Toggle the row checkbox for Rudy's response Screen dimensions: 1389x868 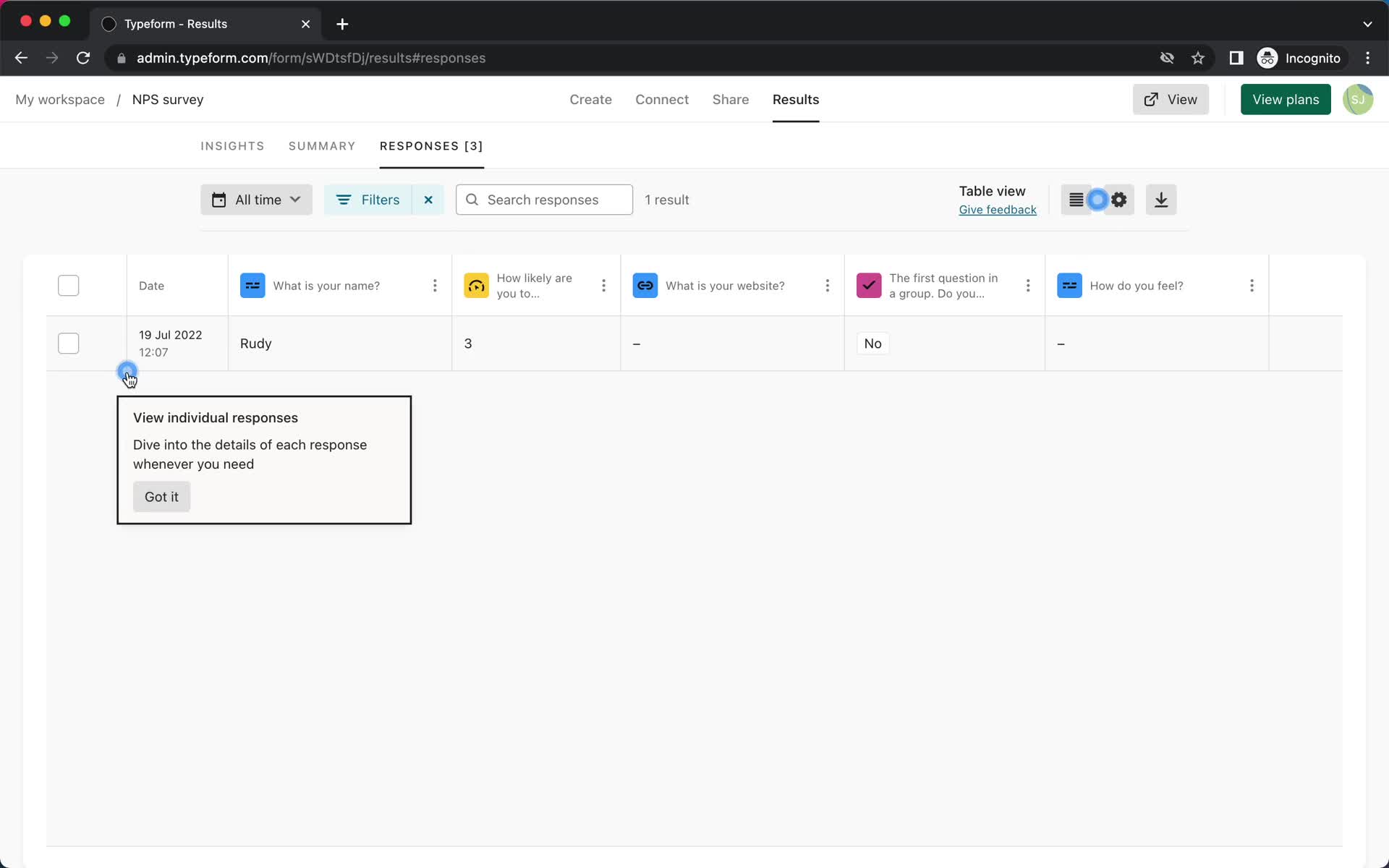pos(68,343)
